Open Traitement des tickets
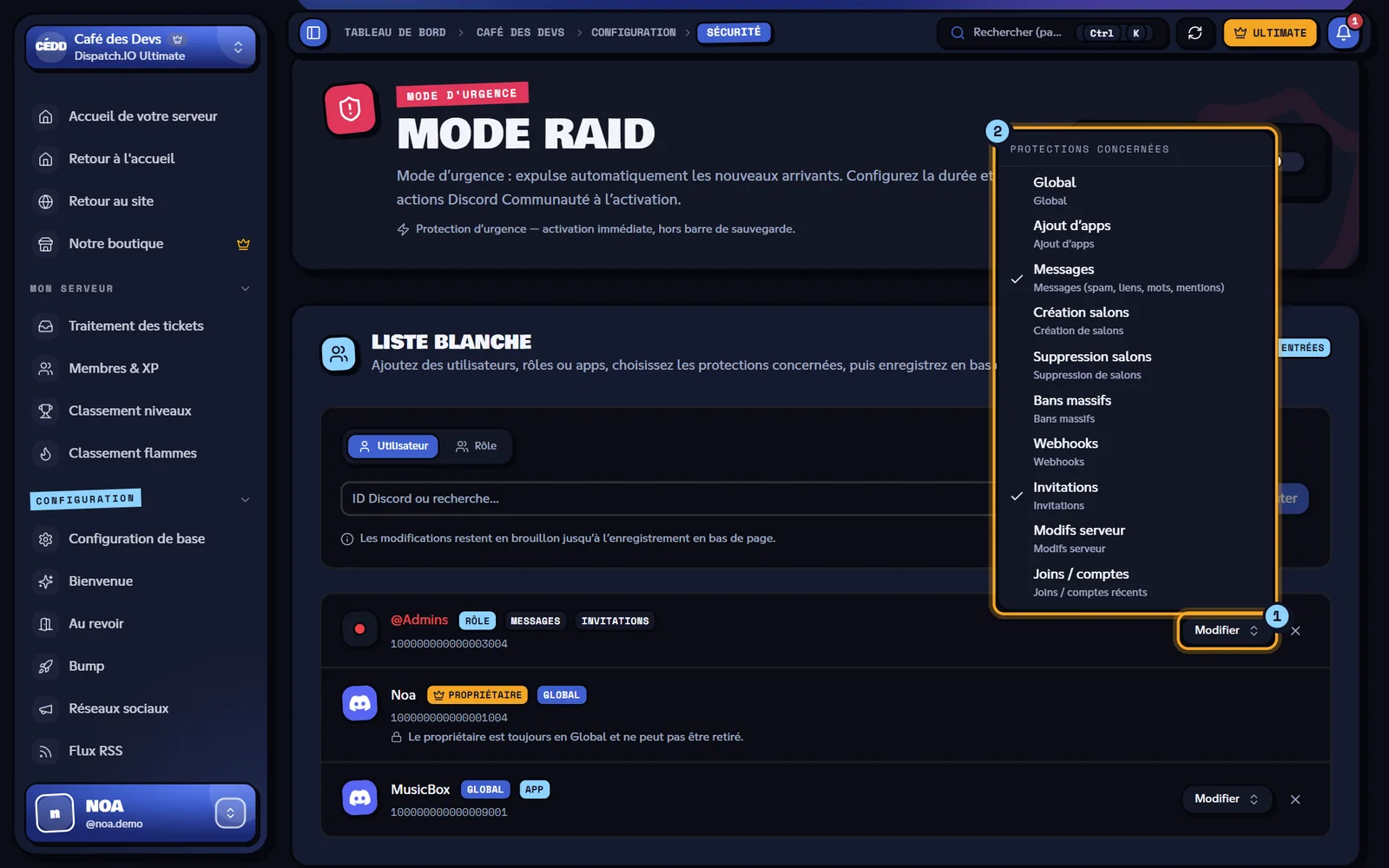The height and width of the screenshot is (868, 1389). (x=142, y=325)
